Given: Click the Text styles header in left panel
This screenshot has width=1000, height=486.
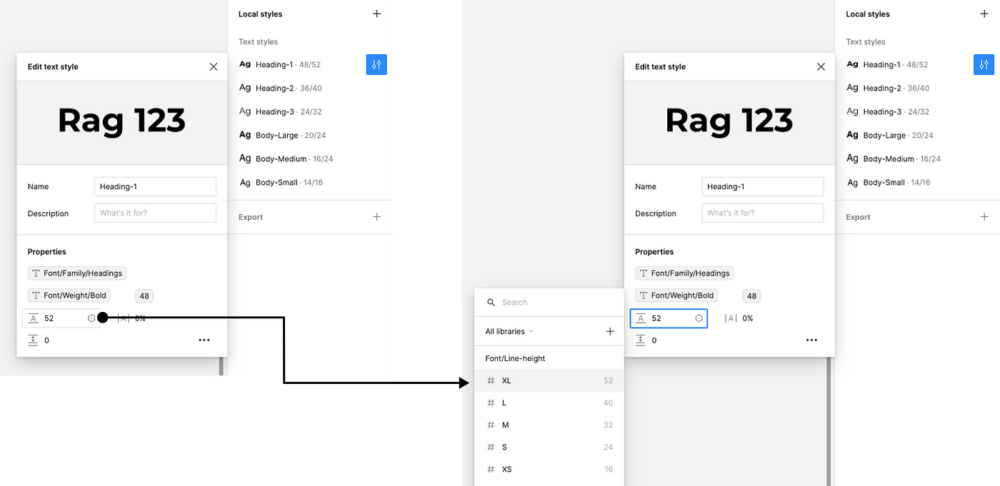Looking at the screenshot, I should coord(258,41).
